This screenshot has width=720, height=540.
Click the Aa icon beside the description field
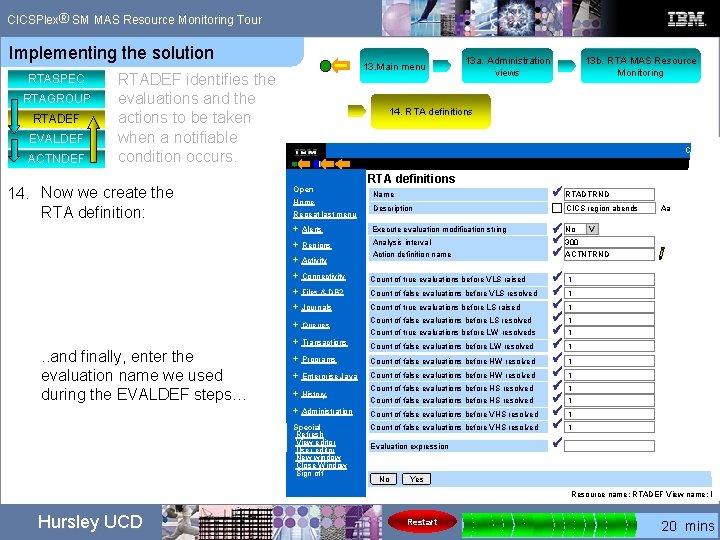tap(665, 208)
